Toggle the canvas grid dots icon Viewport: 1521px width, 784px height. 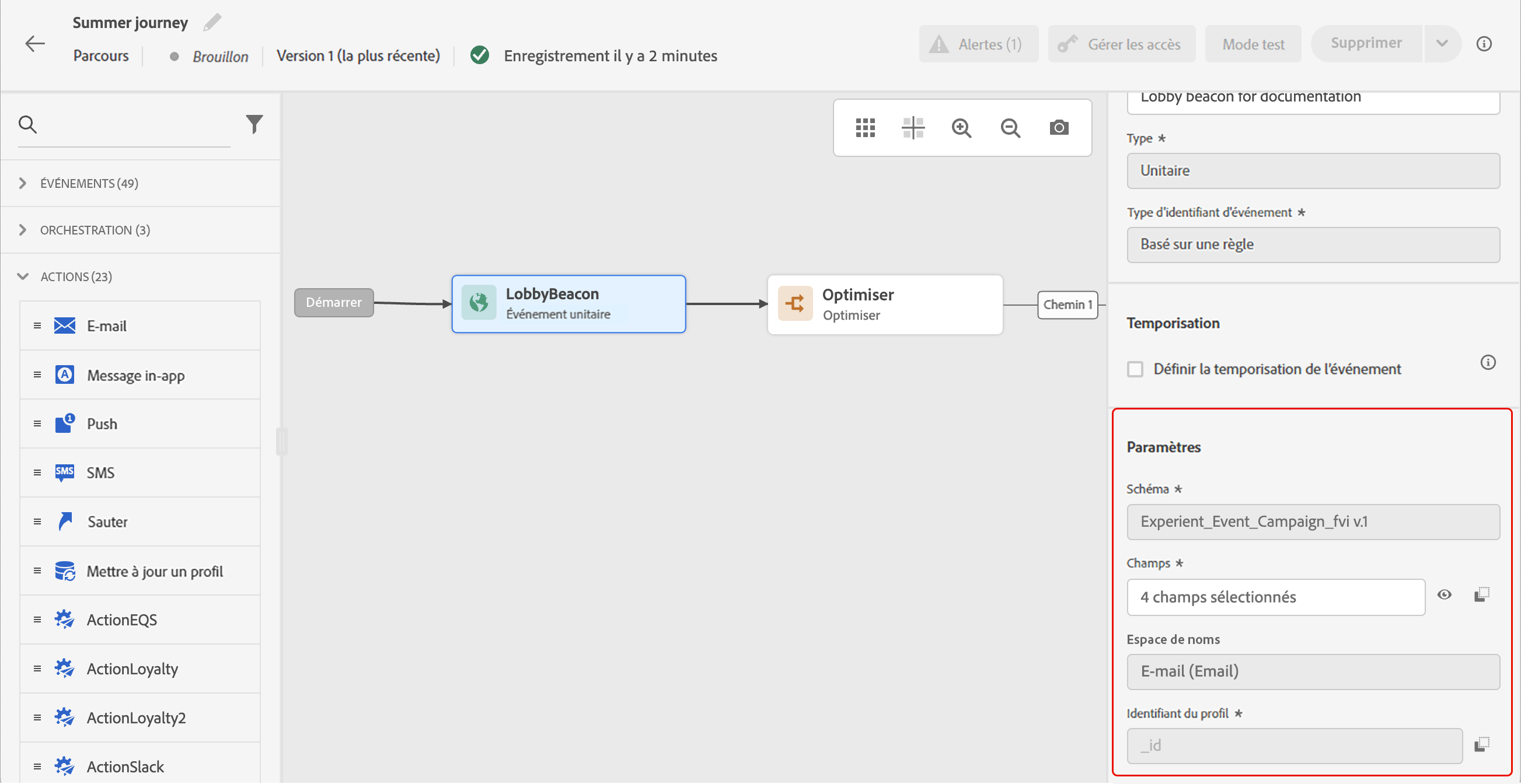pos(865,128)
